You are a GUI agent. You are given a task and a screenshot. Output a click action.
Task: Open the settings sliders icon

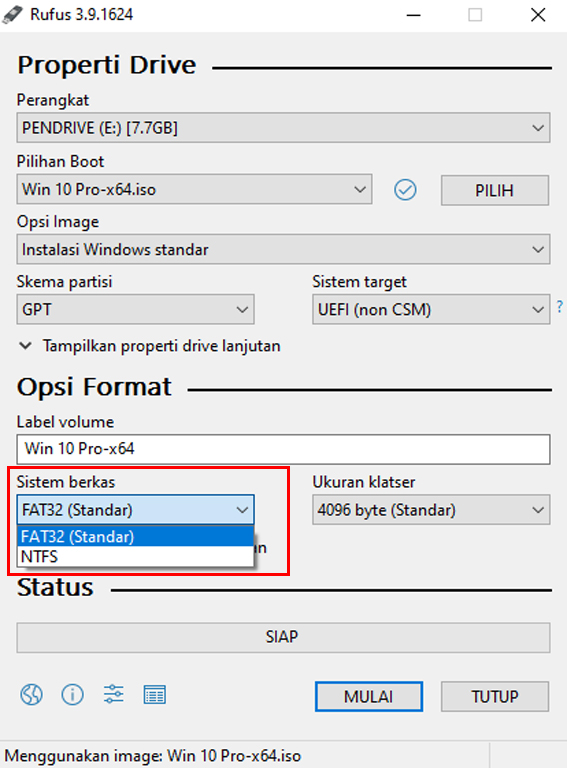click(114, 695)
